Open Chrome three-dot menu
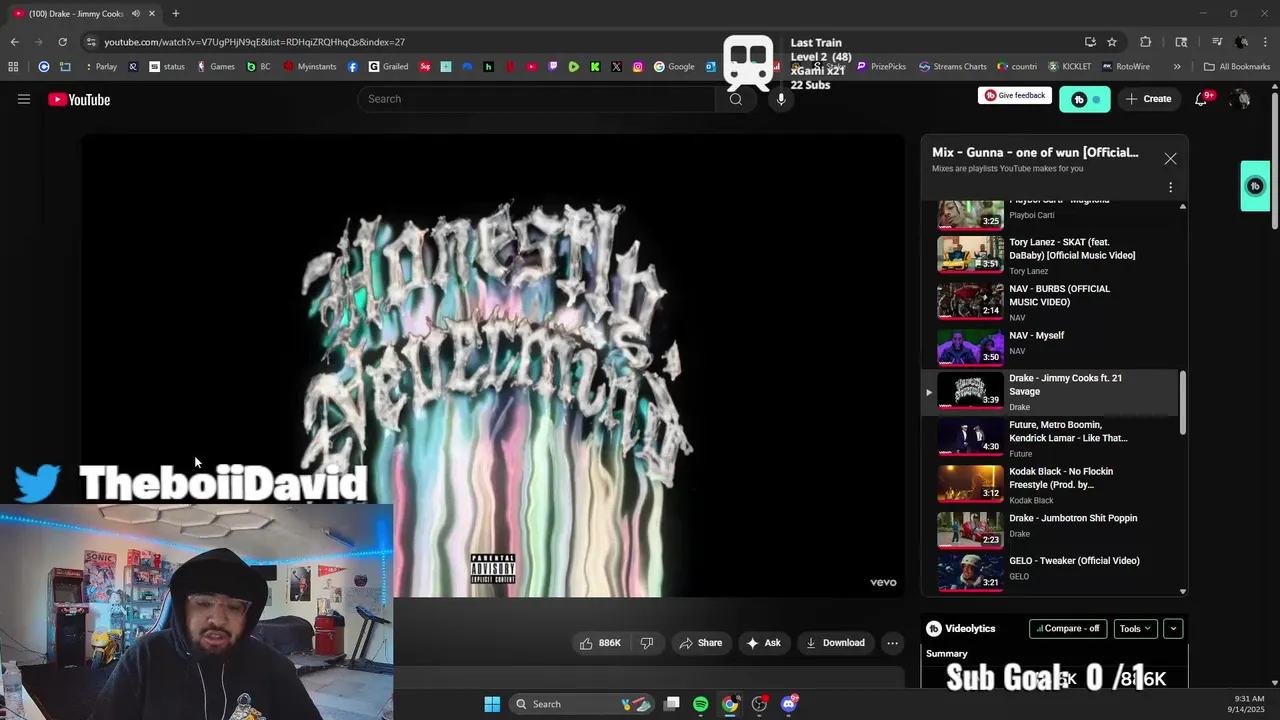Viewport: 1280px width, 720px height. pos(1266,42)
